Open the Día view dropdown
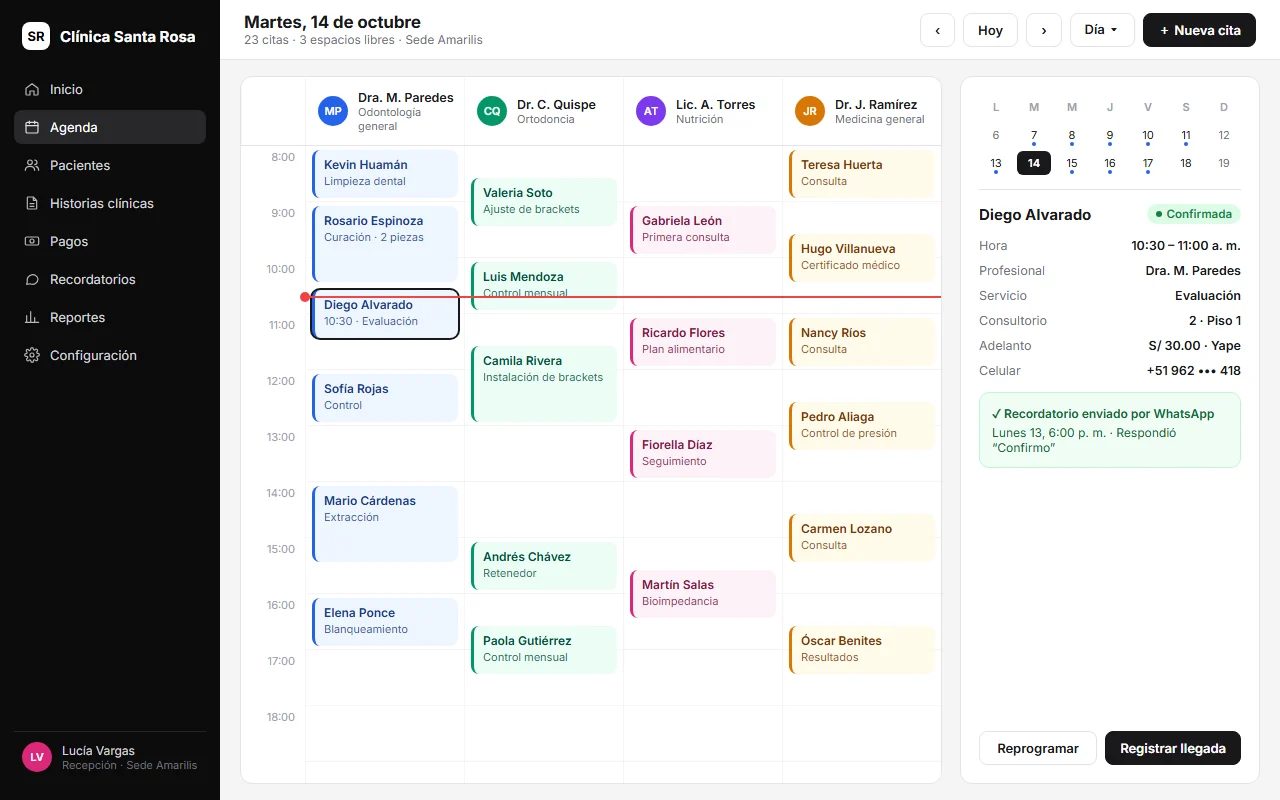The height and width of the screenshot is (800, 1280). [x=1102, y=30]
